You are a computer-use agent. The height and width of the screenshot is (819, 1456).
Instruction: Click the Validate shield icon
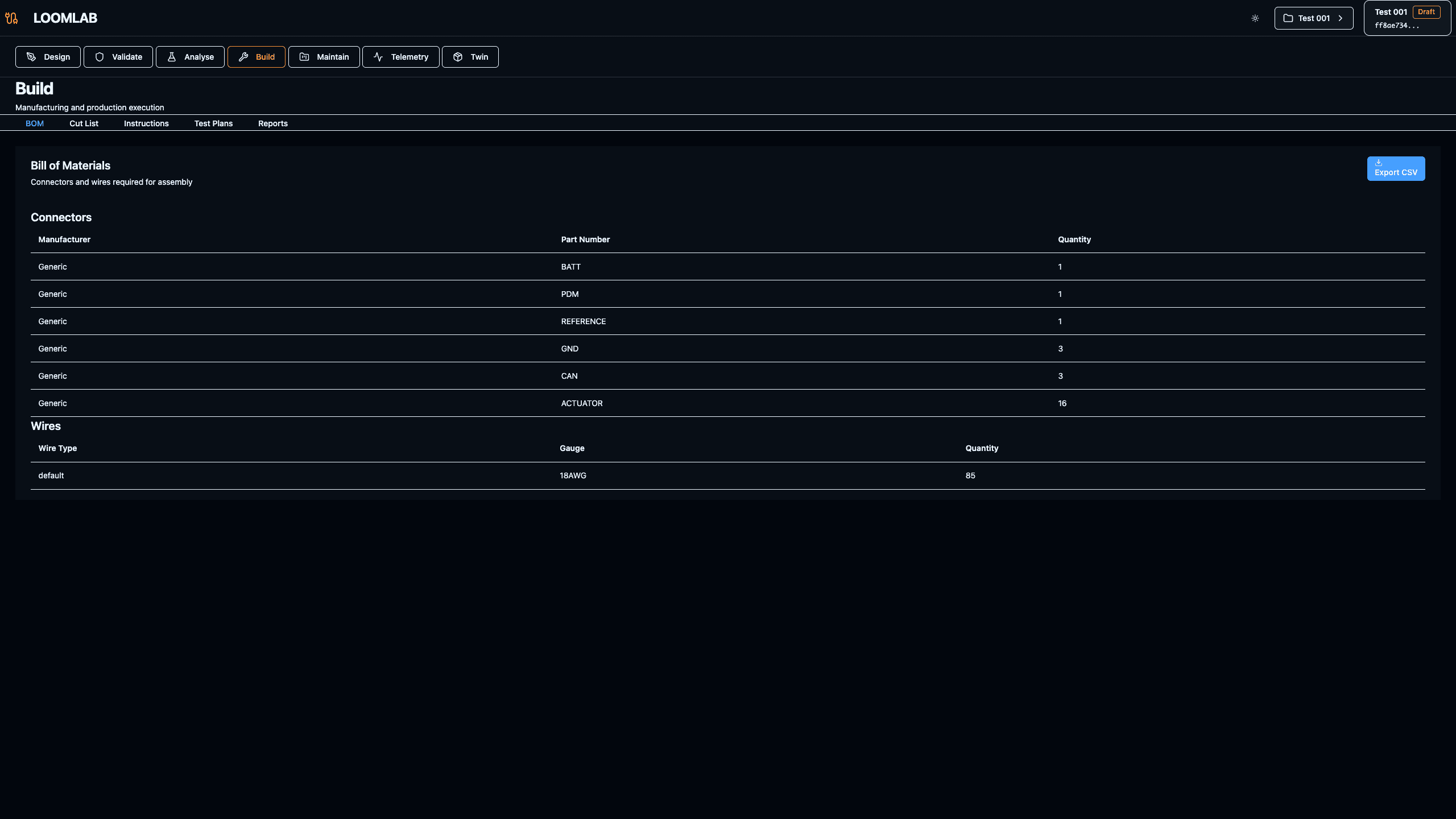tap(100, 57)
